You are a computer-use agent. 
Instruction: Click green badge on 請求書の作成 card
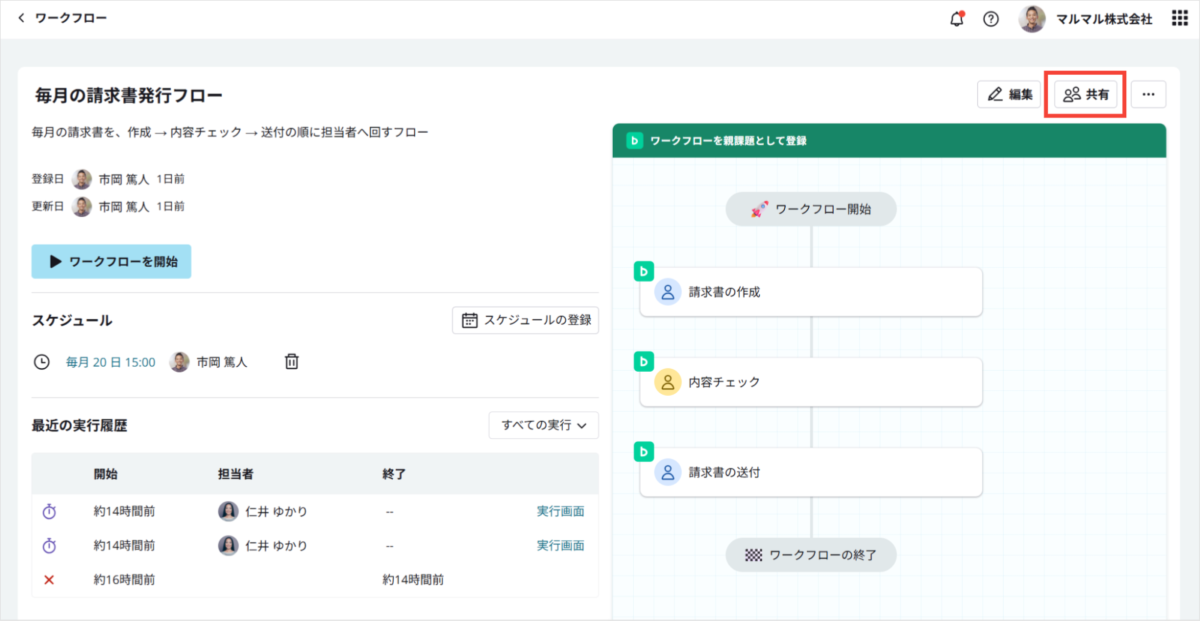tap(644, 271)
